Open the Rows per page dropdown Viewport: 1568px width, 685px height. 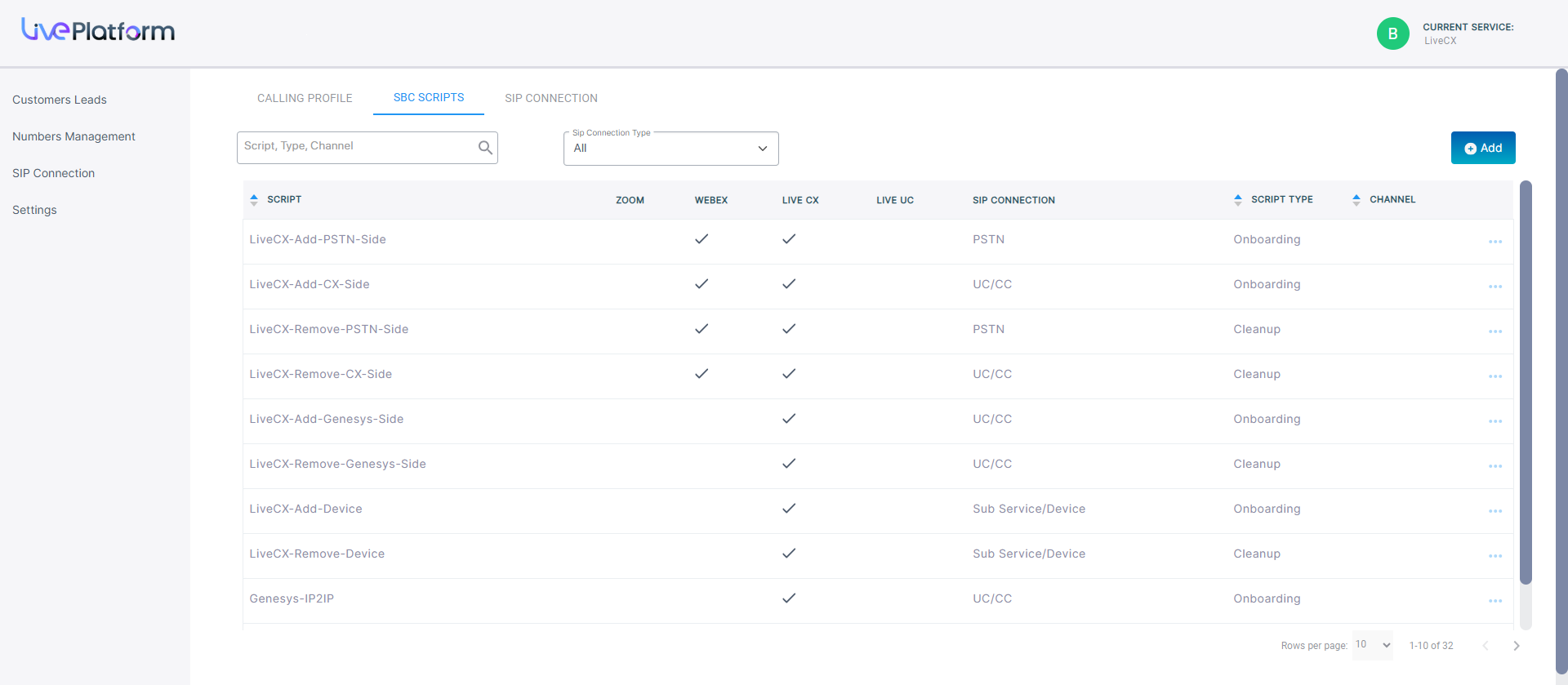tap(1372, 645)
